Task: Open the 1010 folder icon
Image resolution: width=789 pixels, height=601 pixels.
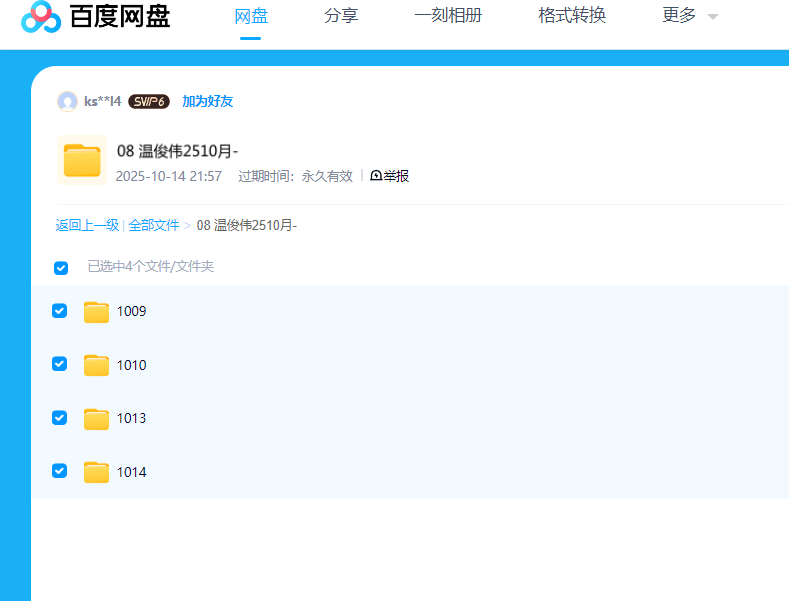Action: (96, 365)
